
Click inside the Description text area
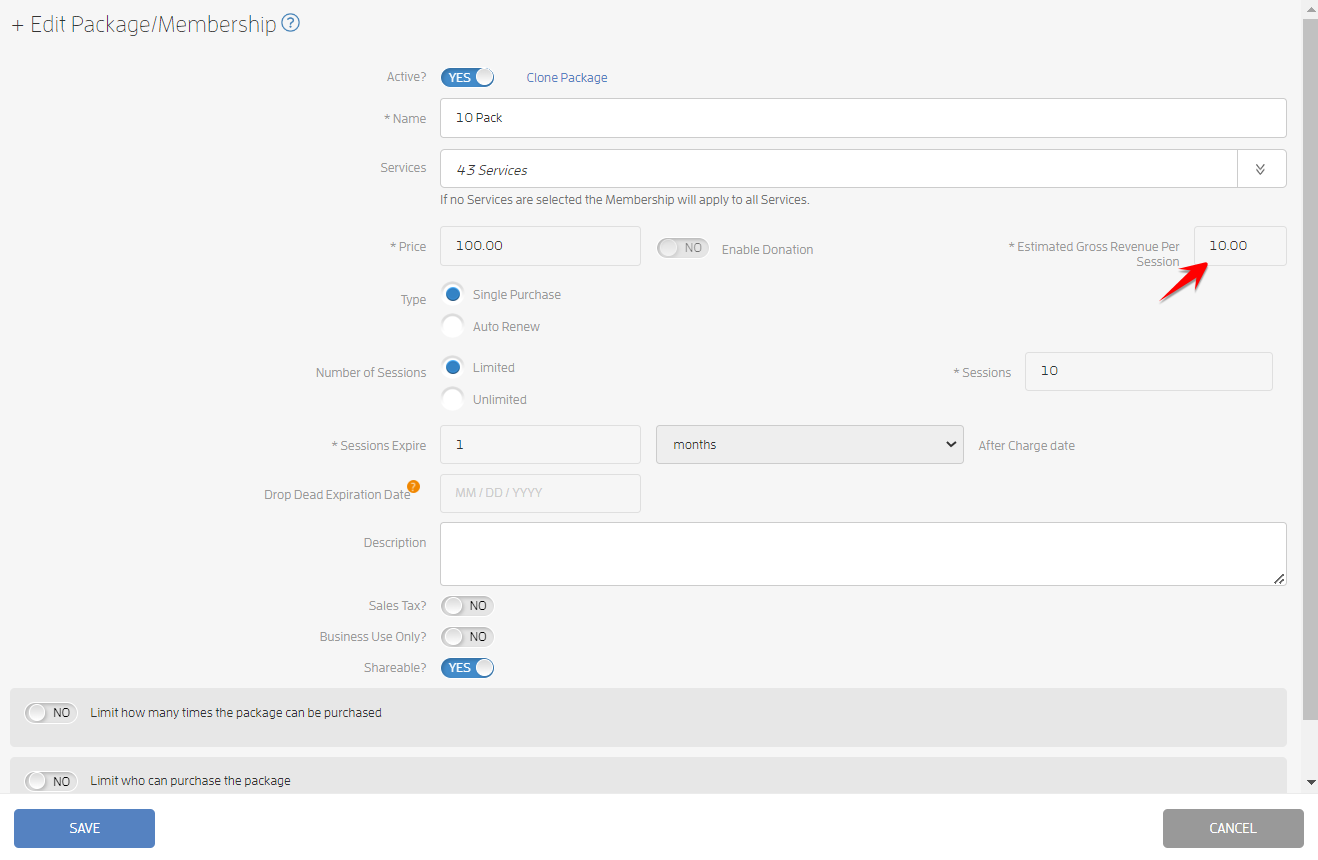tap(863, 554)
